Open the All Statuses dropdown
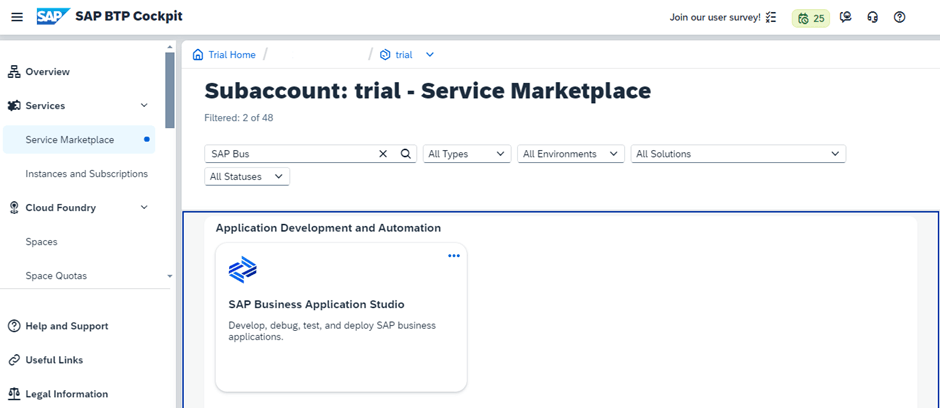Image resolution: width=940 pixels, height=408 pixels. pos(247,177)
